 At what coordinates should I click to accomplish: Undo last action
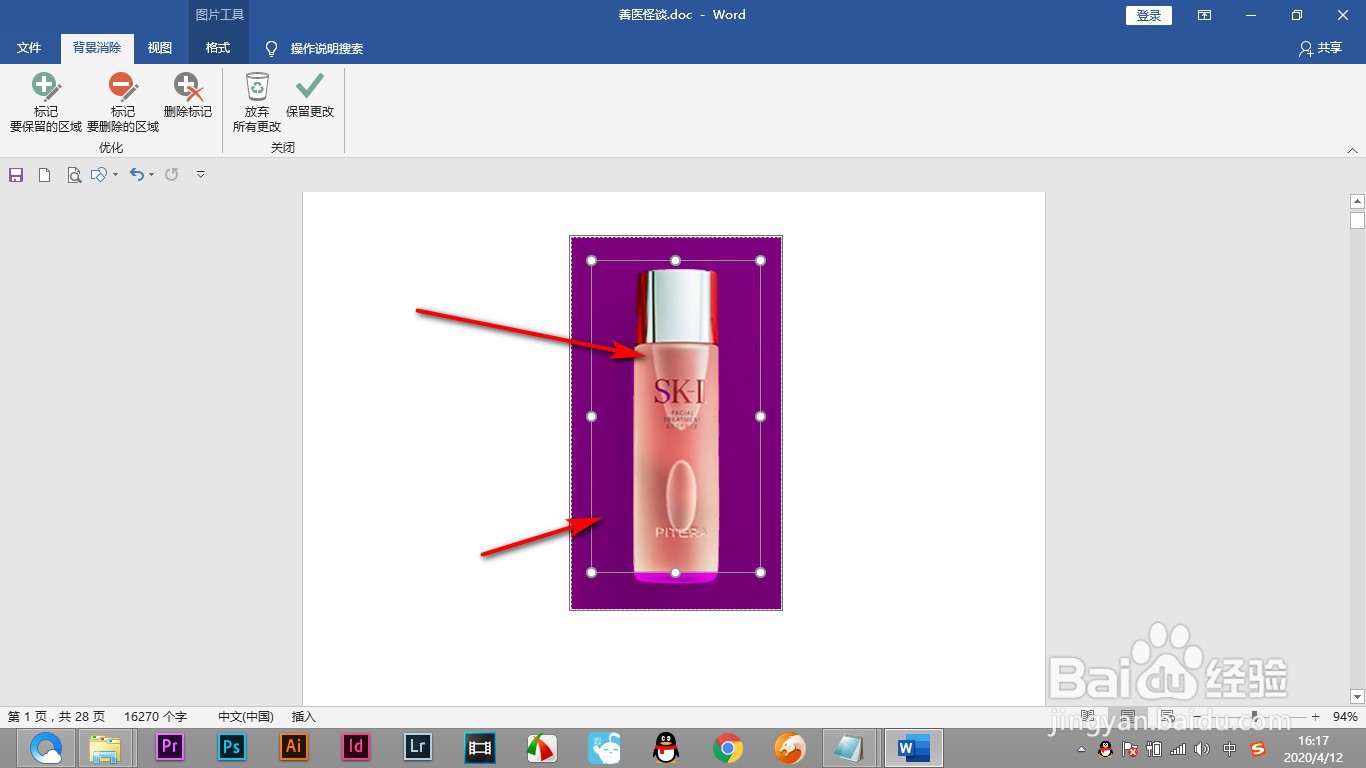[137, 175]
